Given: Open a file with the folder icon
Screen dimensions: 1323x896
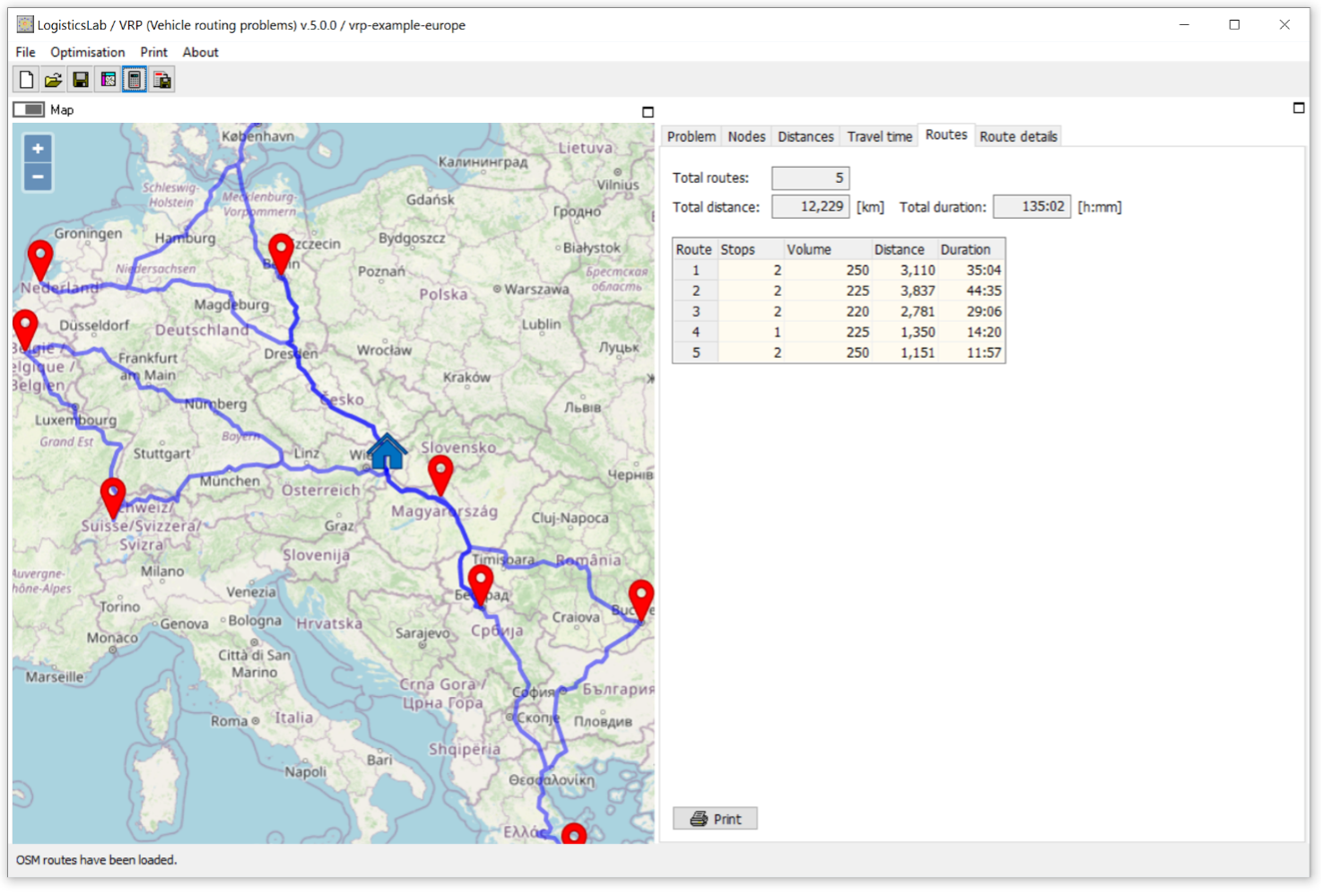Looking at the screenshot, I should pyautogui.click(x=53, y=80).
